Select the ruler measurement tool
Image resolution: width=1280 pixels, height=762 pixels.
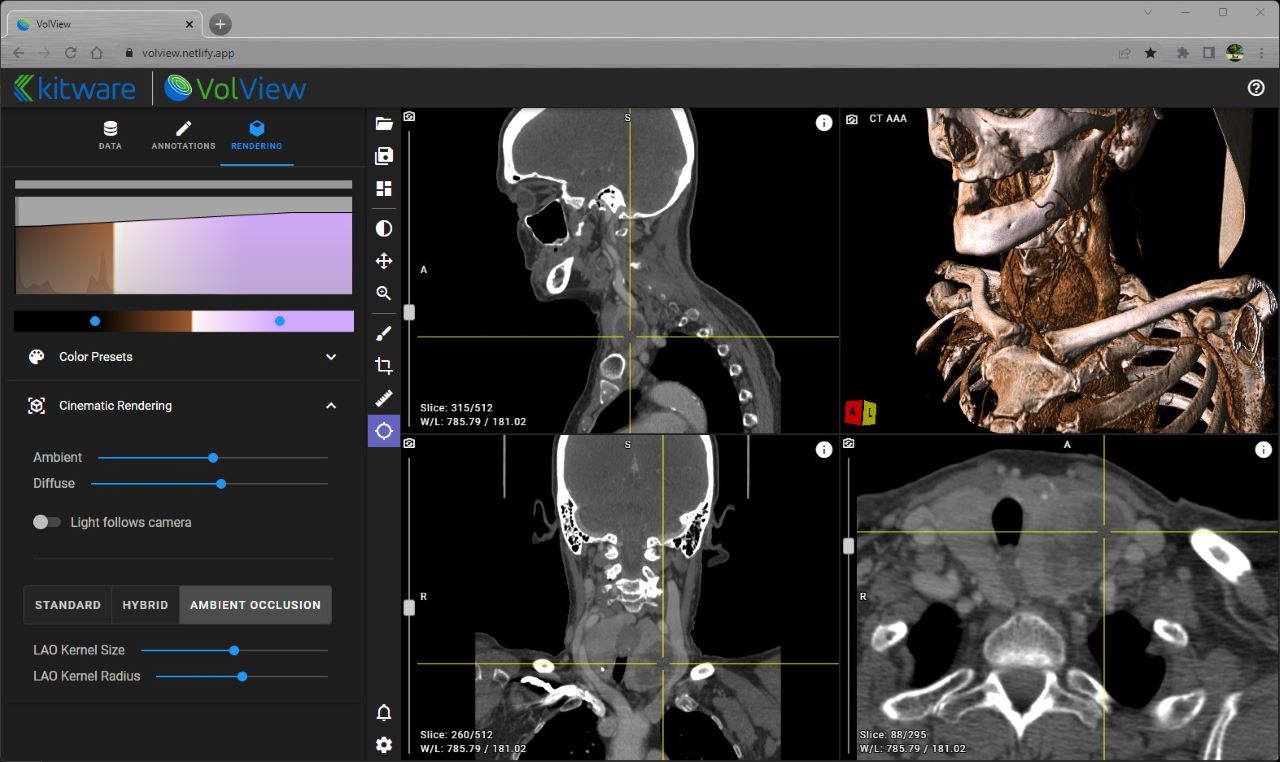coord(384,398)
